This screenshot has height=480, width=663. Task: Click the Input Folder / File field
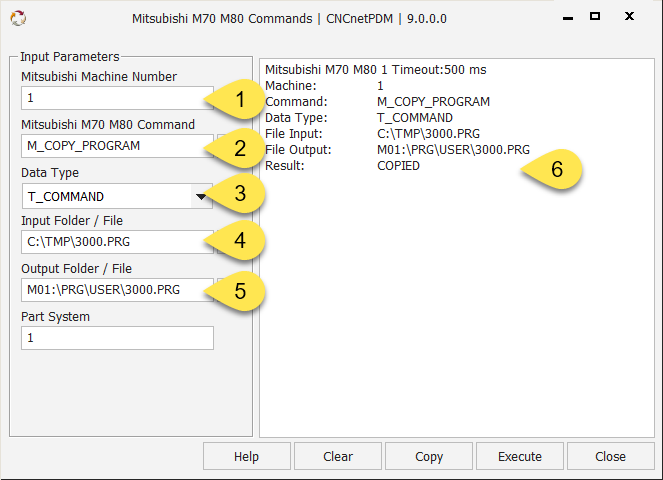point(117,242)
